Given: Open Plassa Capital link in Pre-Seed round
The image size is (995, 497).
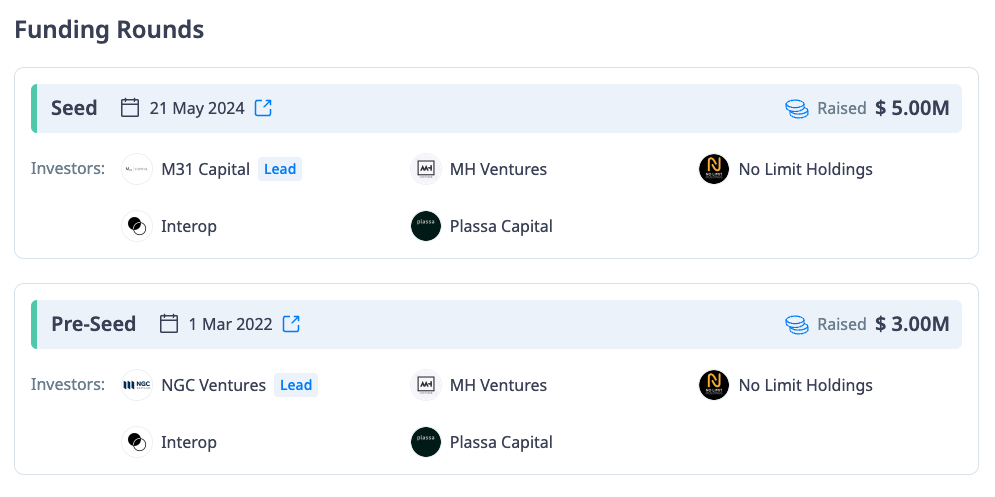Looking at the screenshot, I should (501, 442).
